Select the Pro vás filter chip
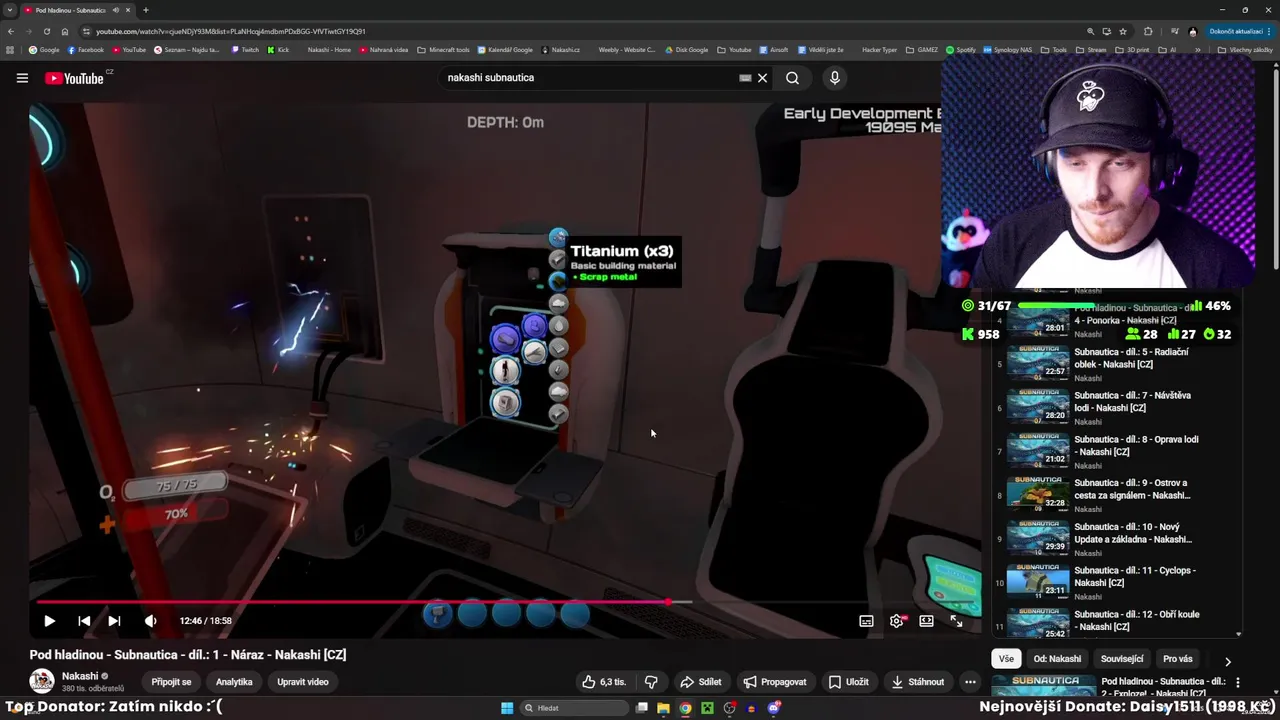 point(1178,659)
